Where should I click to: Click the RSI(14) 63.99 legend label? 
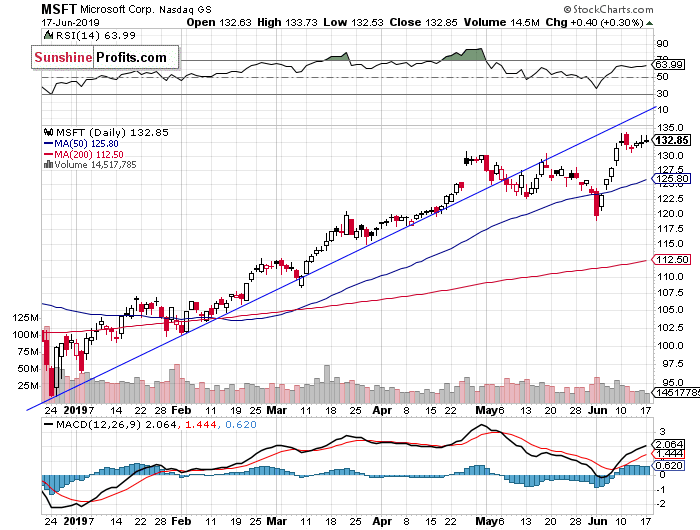point(96,36)
